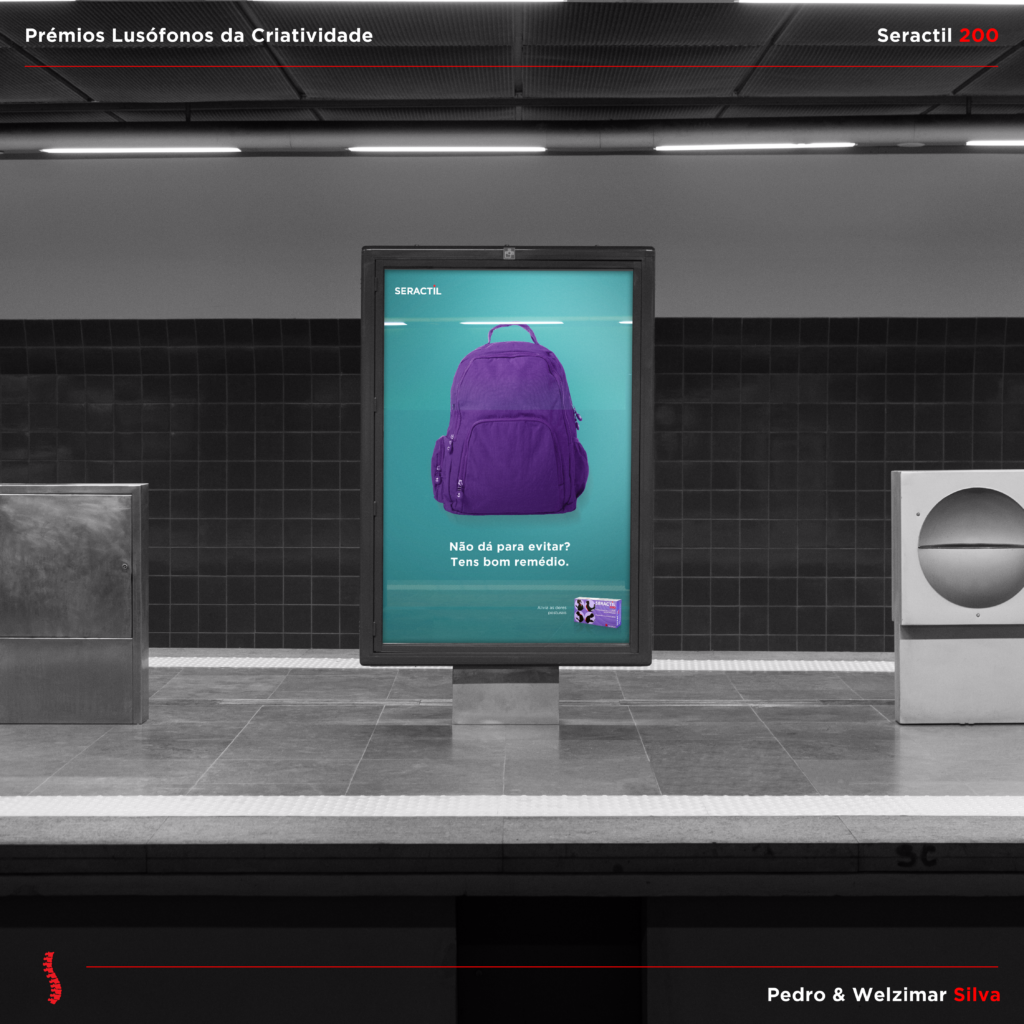Viewport: 1024px width, 1024px height.
Task: Click the "Seractil 200" title text
Action: 937,36
